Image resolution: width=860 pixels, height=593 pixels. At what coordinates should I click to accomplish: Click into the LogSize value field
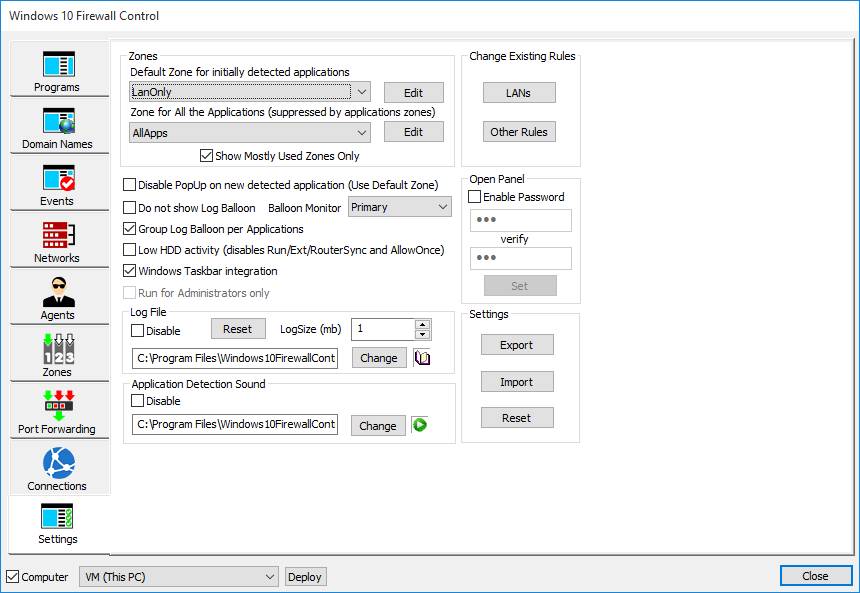383,329
